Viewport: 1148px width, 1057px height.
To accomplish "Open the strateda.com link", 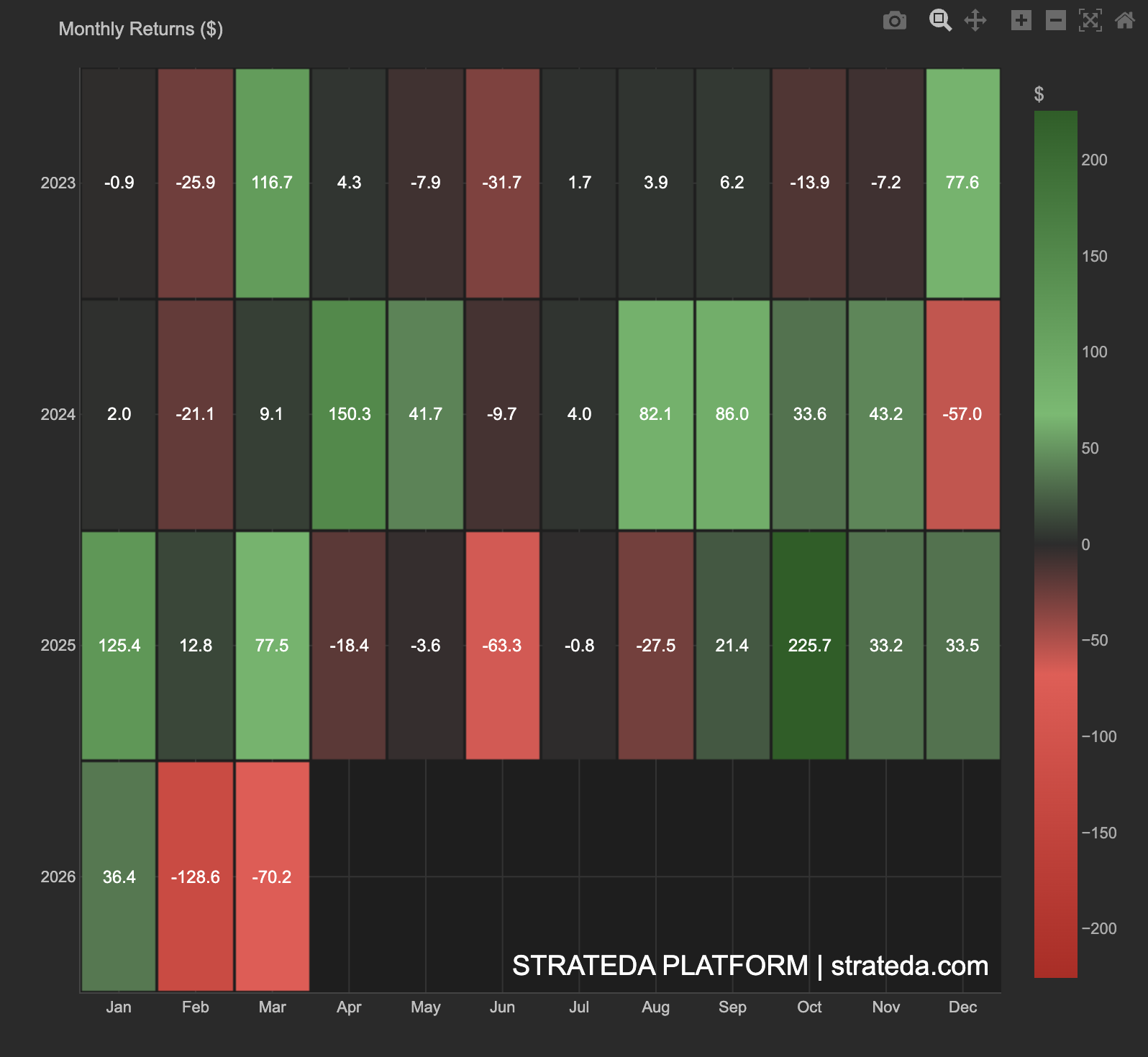I will (909, 967).
